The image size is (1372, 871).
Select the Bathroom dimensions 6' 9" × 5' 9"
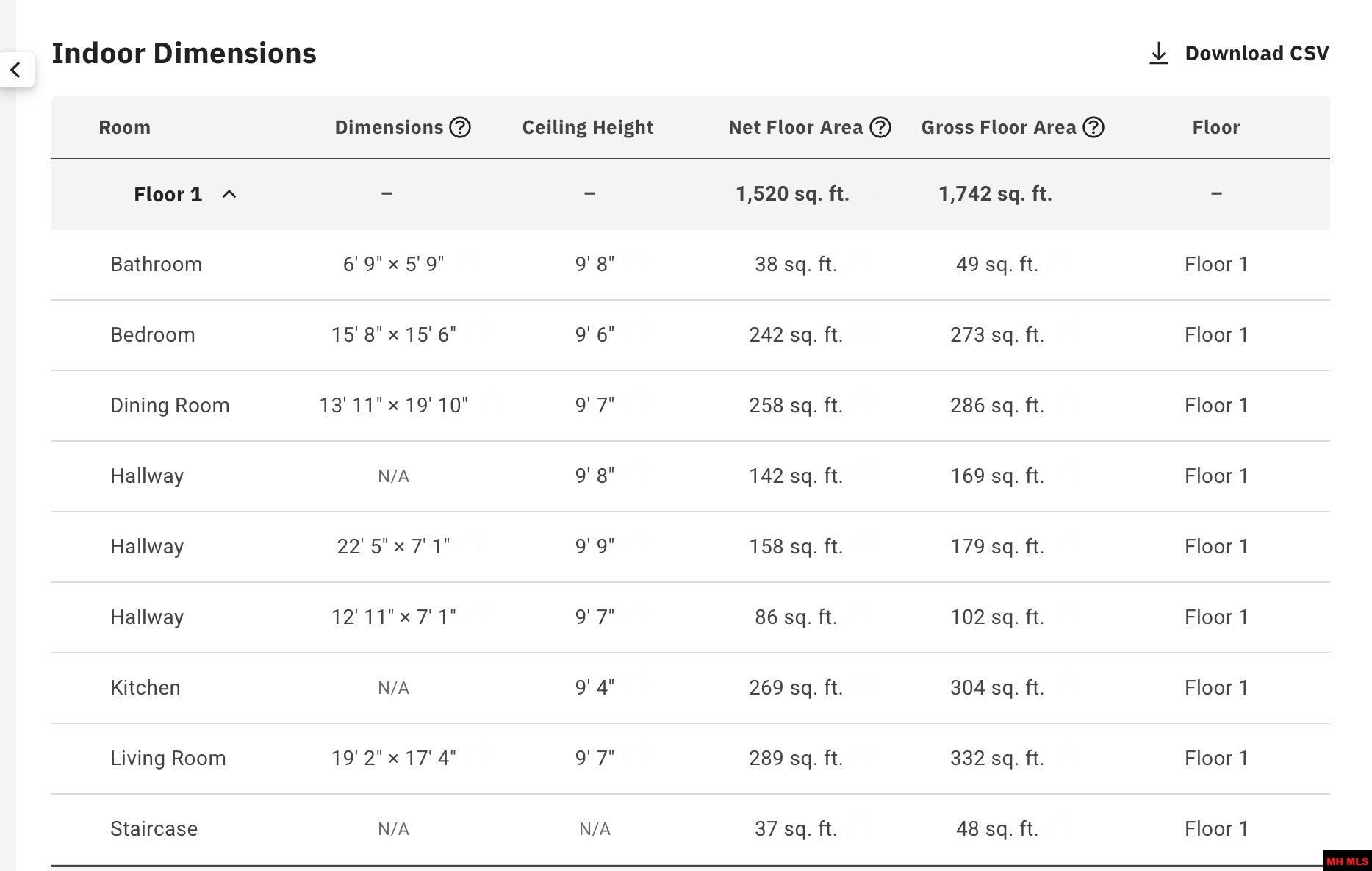(393, 265)
